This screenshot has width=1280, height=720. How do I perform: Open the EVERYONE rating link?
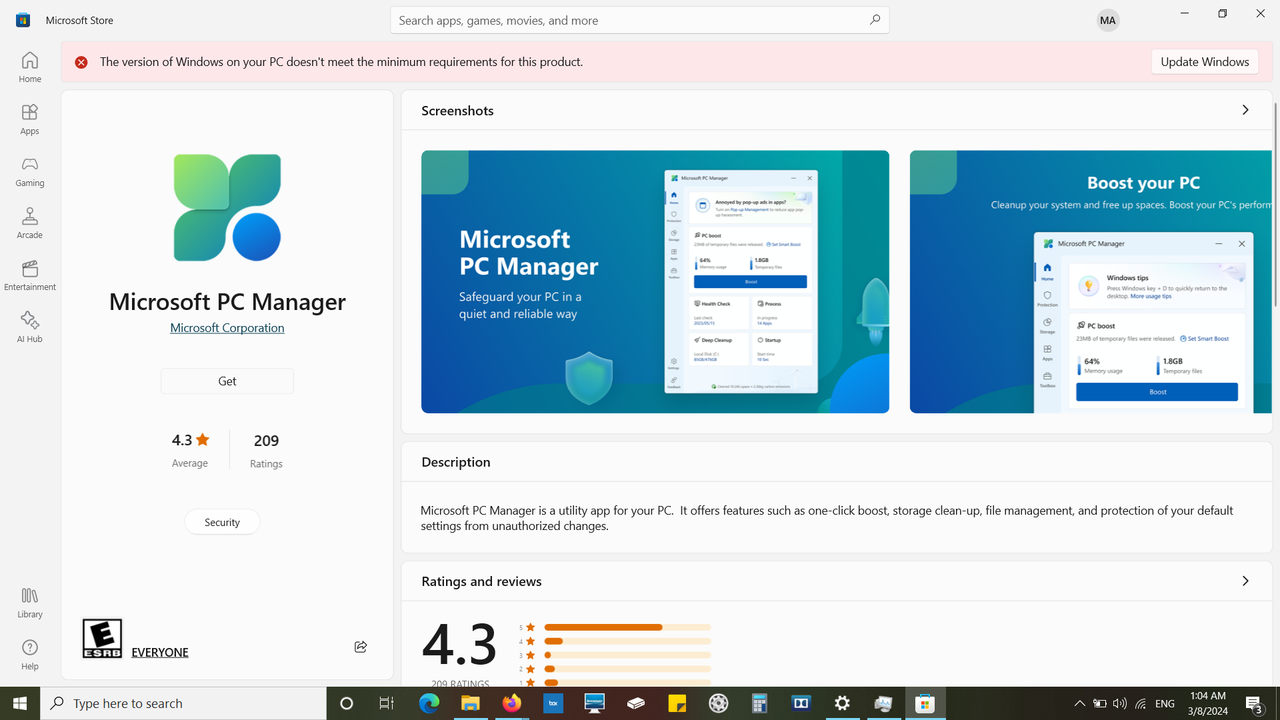[x=160, y=652]
